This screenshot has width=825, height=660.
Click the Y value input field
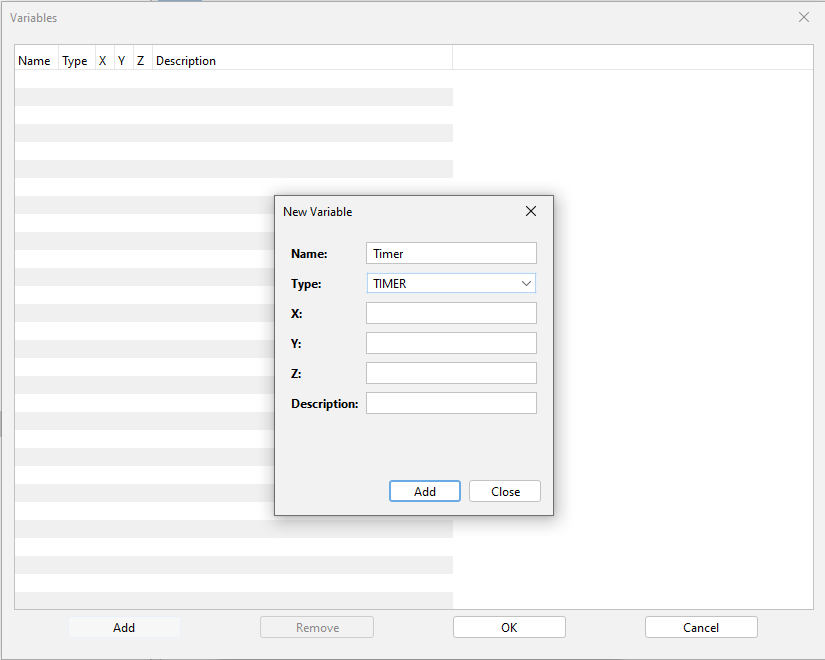(x=451, y=343)
